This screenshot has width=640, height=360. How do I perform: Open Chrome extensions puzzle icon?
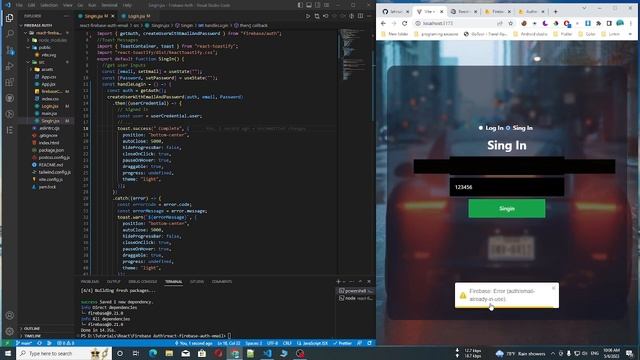click(x=598, y=23)
